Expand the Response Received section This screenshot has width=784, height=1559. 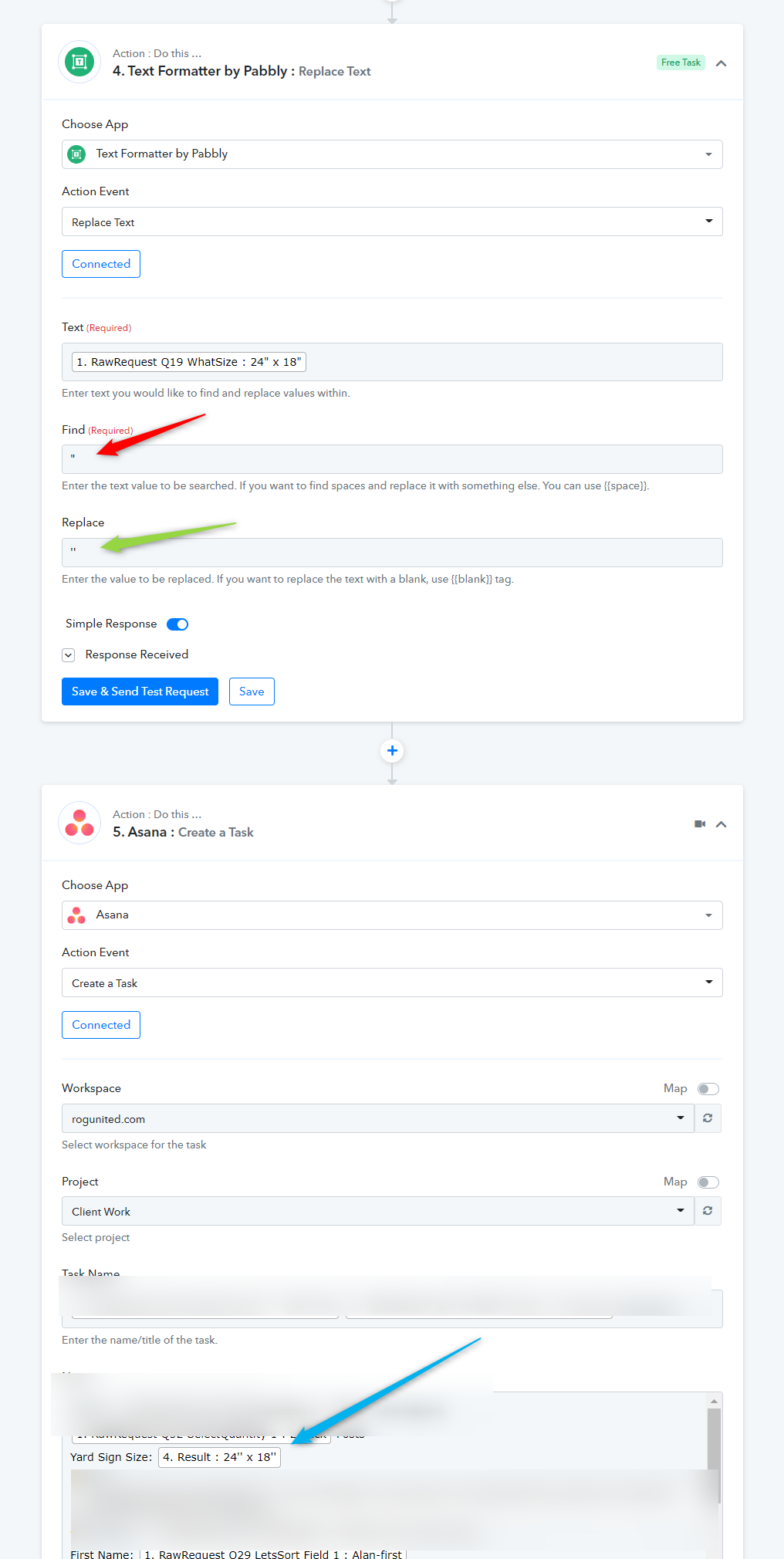[x=69, y=655]
